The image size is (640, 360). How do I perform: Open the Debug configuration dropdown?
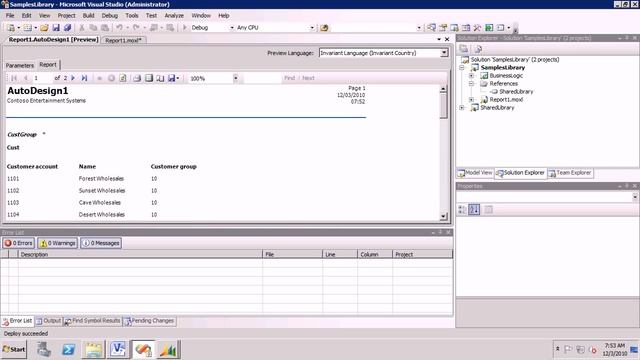tap(232, 28)
